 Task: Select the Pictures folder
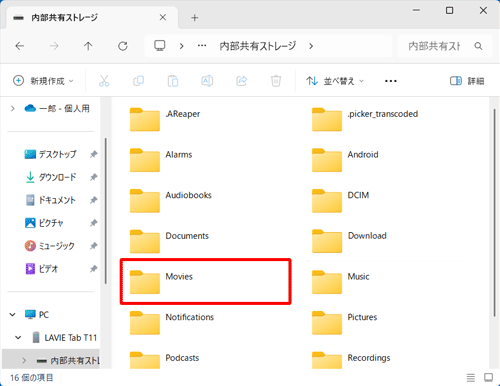tap(345, 323)
